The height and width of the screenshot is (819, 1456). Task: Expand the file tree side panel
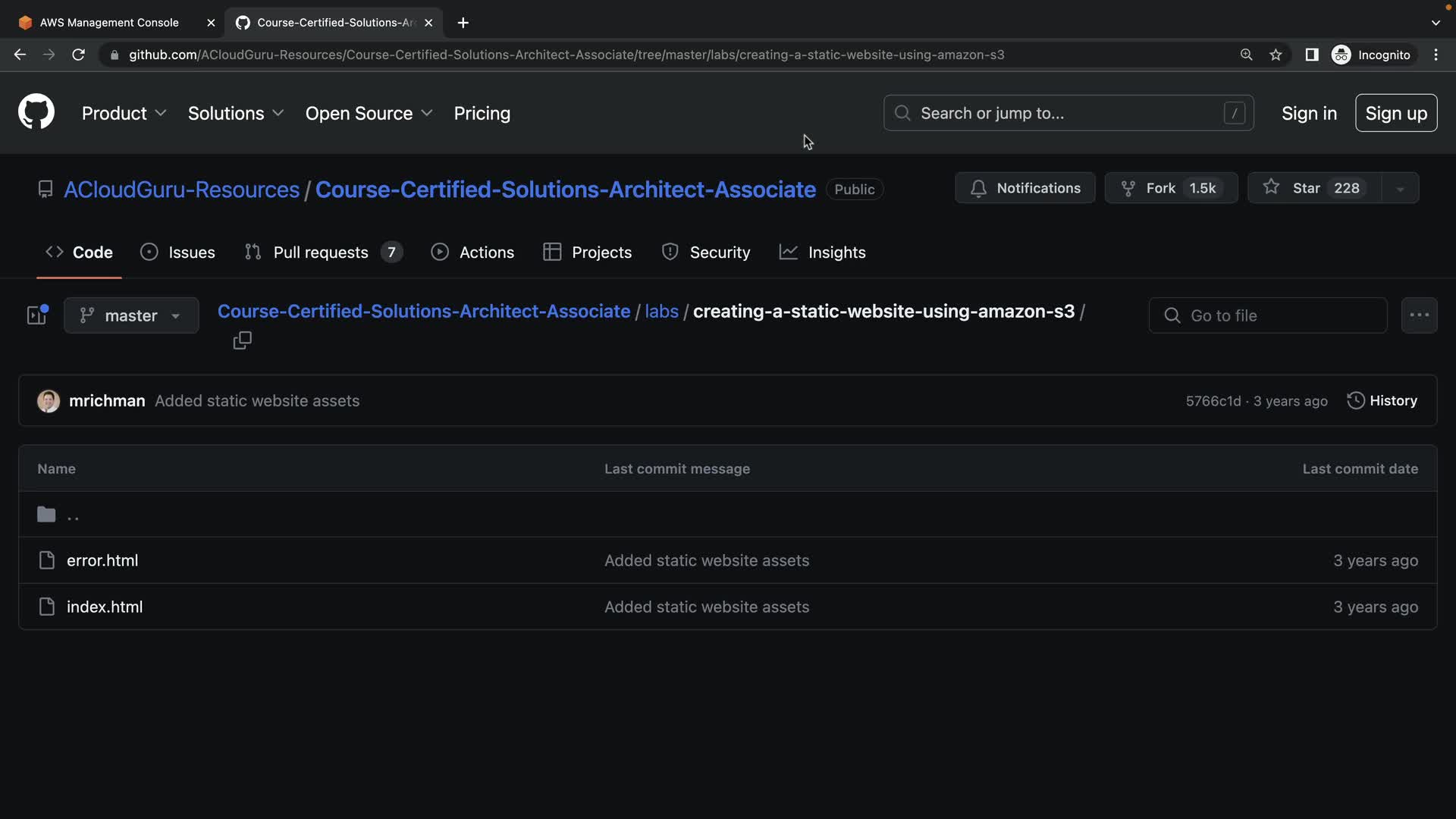[x=37, y=315]
